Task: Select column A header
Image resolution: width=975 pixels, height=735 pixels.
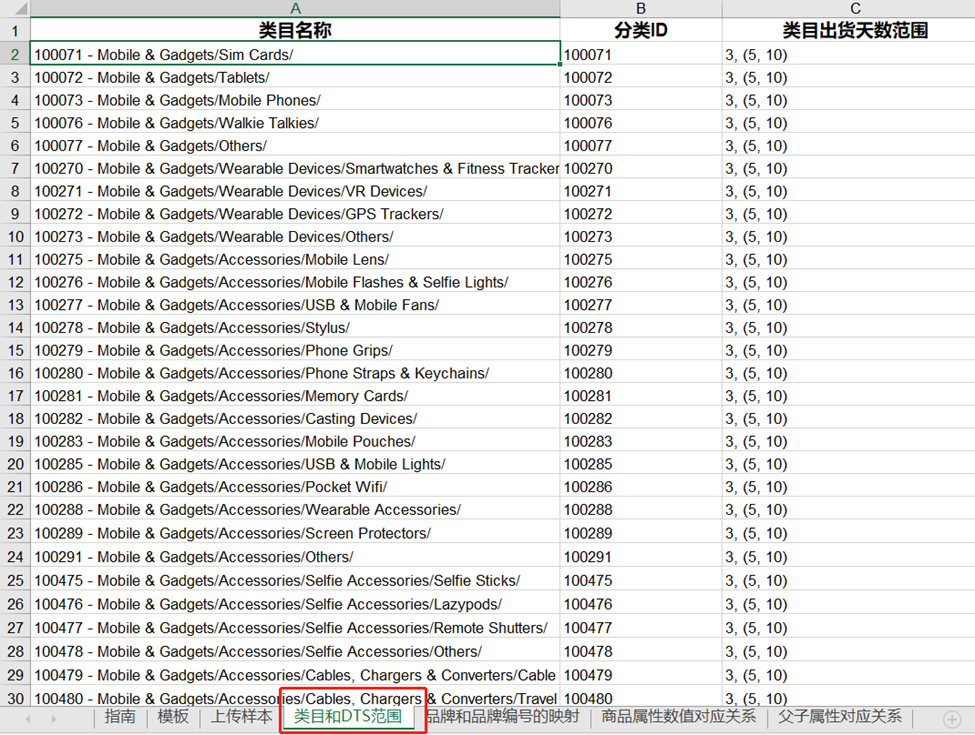Action: (x=295, y=8)
